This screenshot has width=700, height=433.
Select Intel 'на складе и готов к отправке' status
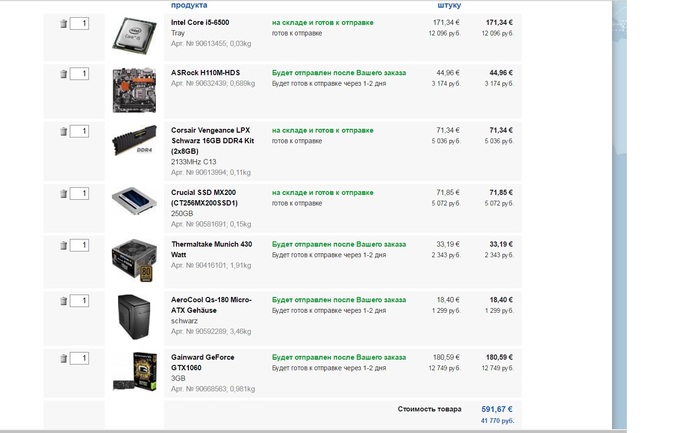click(323, 22)
